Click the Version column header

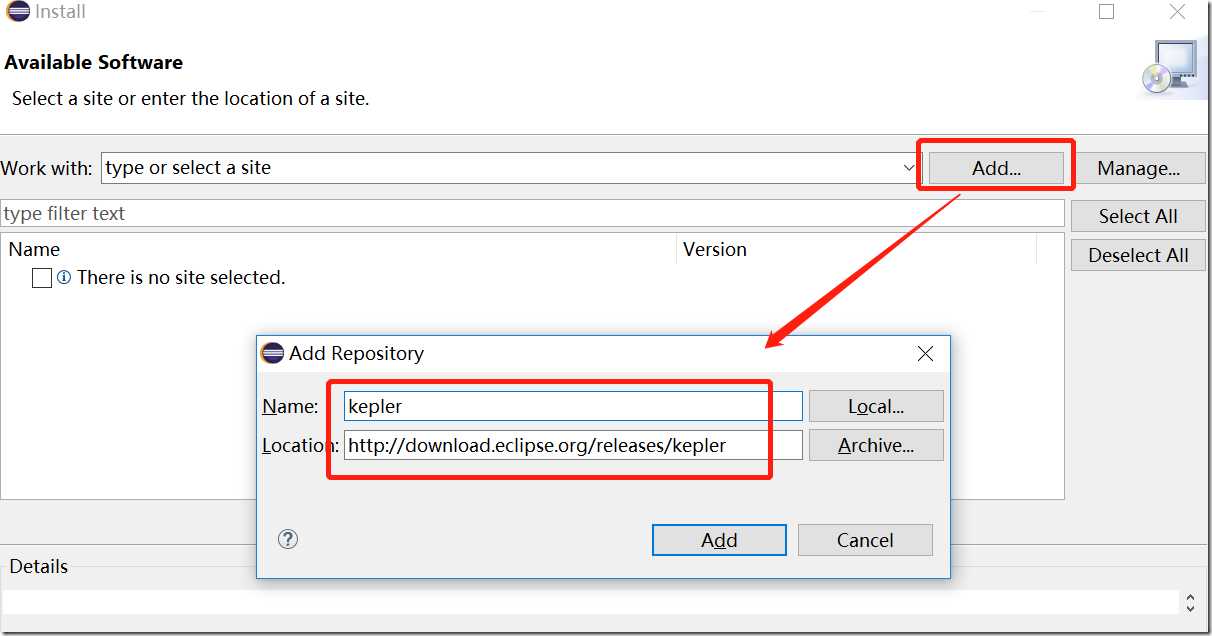coord(857,250)
